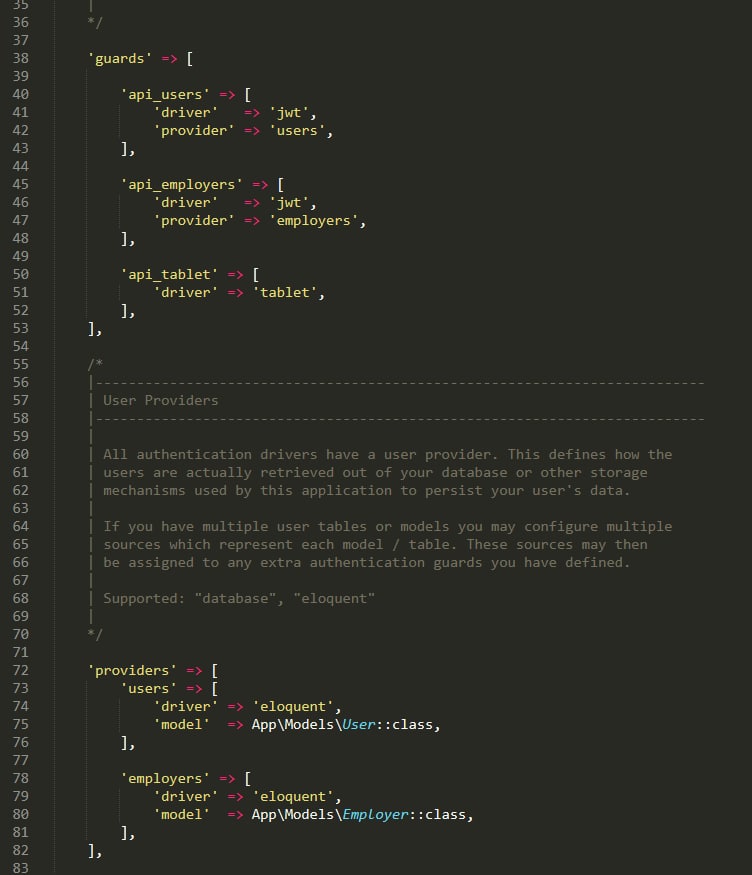Image resolution: width=752 pixels, height=875 pixels.
Task: Click 'eloquent' value on line 74
Action: [293, 706]
